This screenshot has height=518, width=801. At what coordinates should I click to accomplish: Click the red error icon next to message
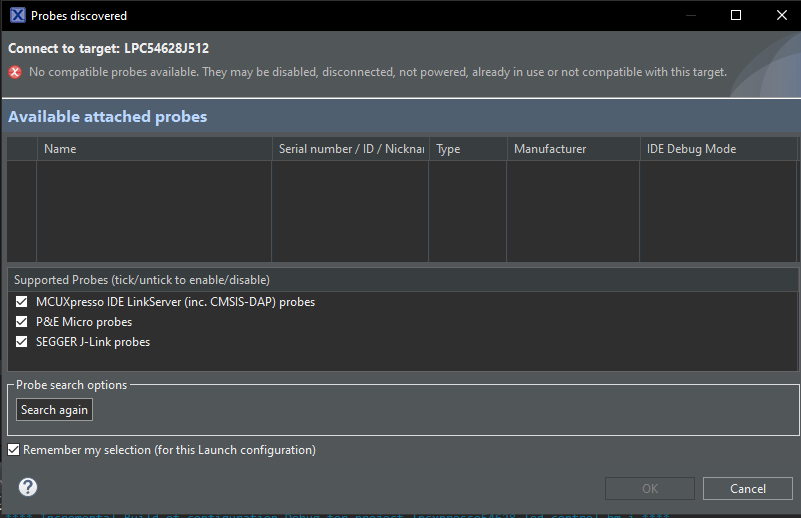(16, 72)
